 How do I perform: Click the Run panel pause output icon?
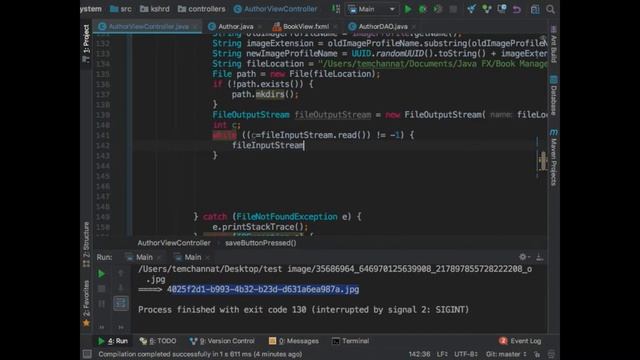coord(101,304)
